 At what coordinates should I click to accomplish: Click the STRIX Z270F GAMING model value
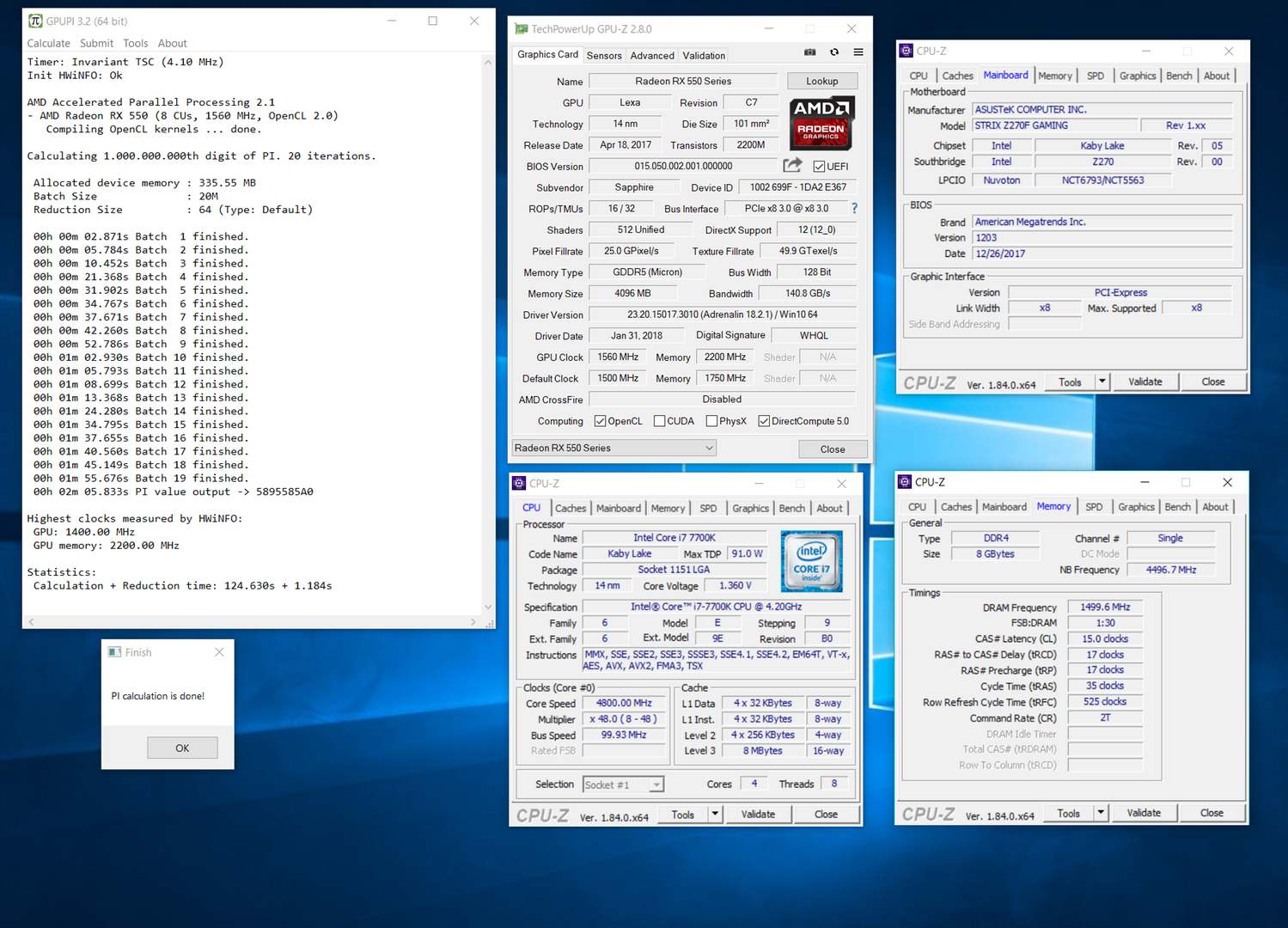(1055, 125)
